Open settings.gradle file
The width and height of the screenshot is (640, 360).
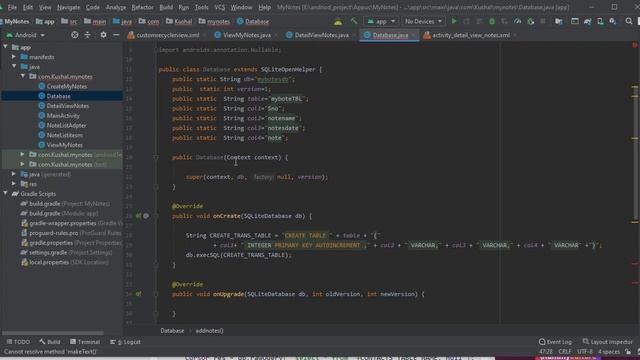click(48, 253)
